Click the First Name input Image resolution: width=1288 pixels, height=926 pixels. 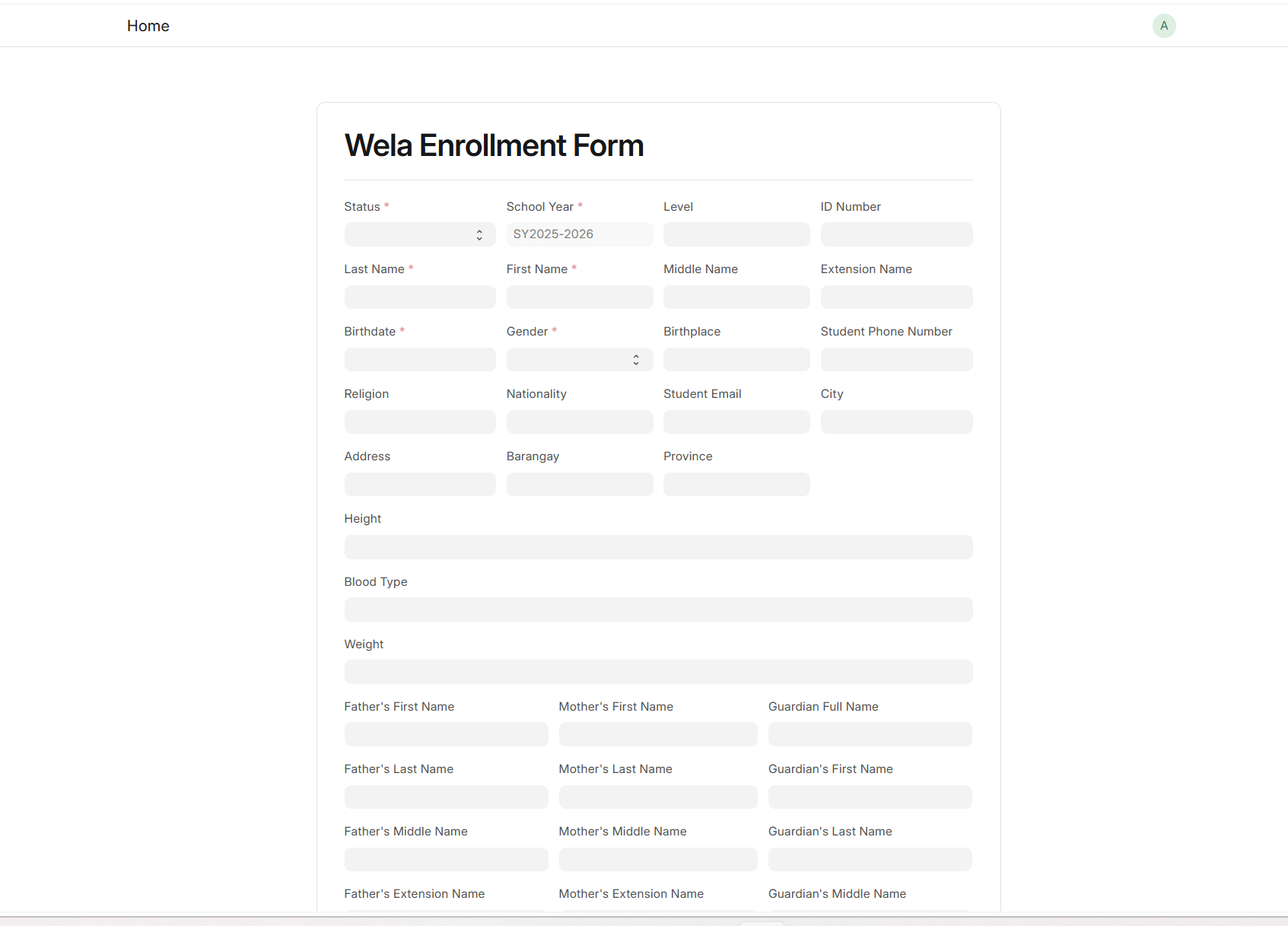tap(579, 297)
